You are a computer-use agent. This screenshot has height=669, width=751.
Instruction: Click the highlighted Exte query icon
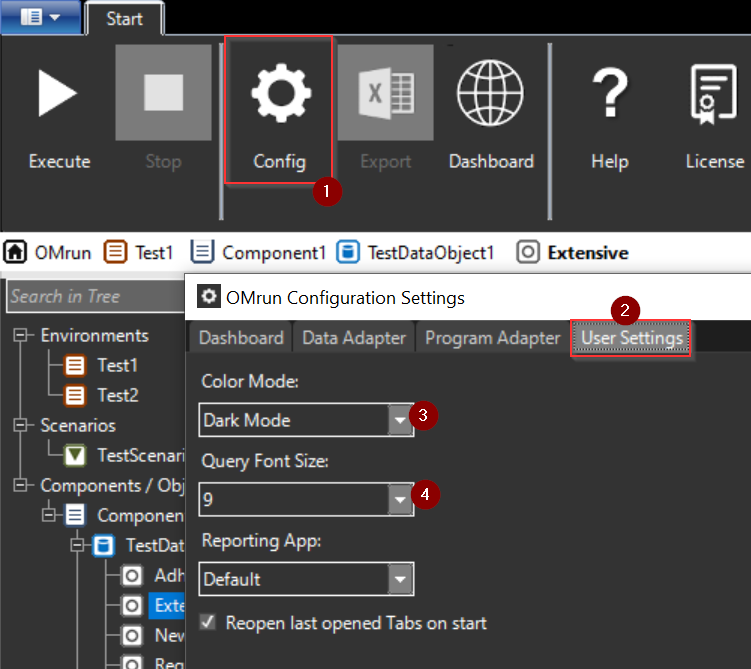(132, 606)
